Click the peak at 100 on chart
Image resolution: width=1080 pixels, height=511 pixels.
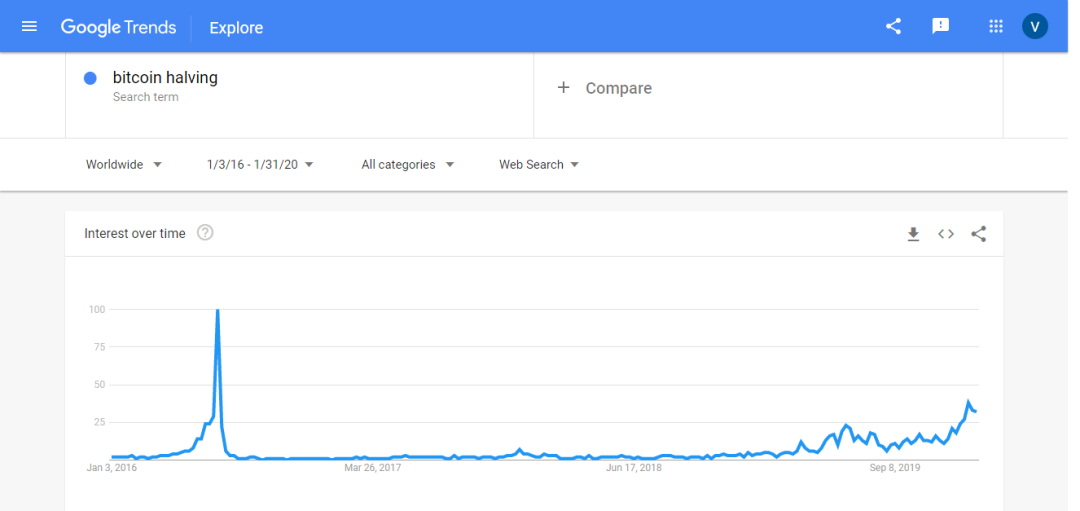pos(218,311)
